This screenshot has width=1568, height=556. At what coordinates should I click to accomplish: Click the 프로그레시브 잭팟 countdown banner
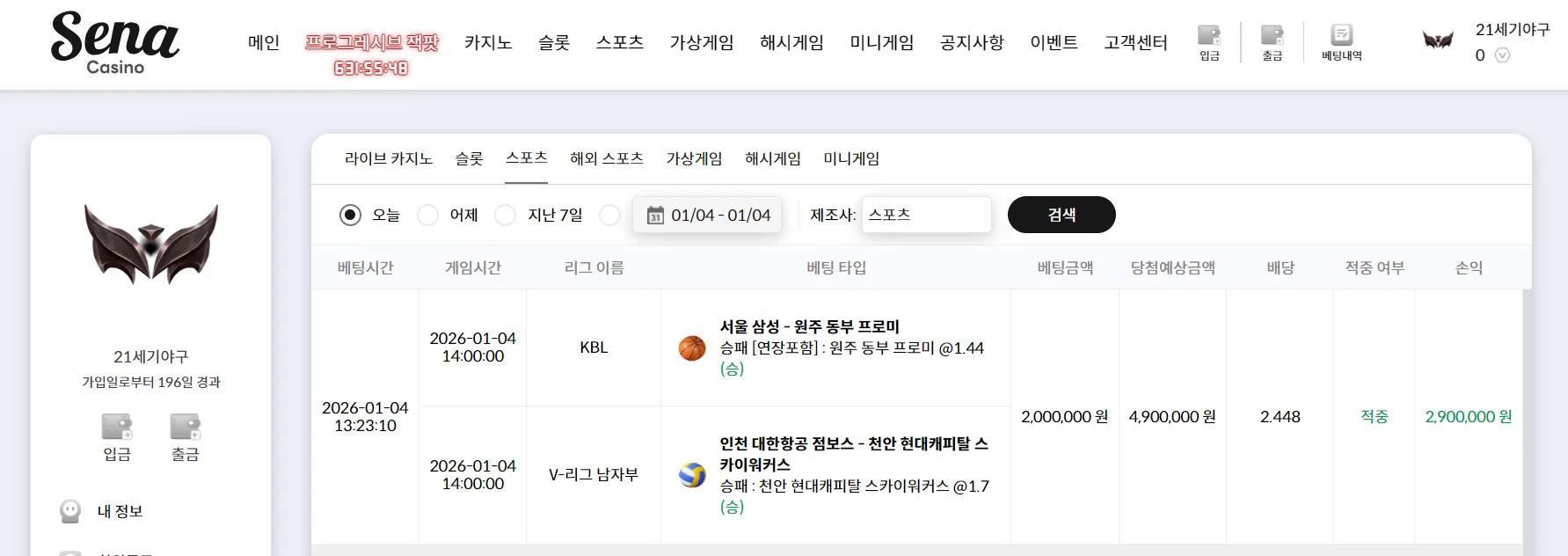[371, 54]
